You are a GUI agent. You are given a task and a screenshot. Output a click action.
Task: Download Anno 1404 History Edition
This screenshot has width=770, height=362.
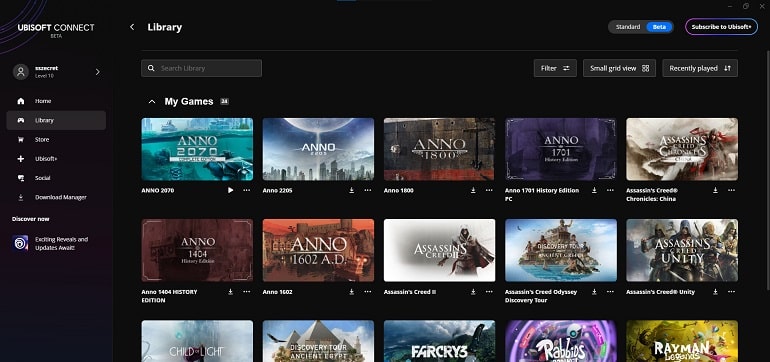point(230,292)
